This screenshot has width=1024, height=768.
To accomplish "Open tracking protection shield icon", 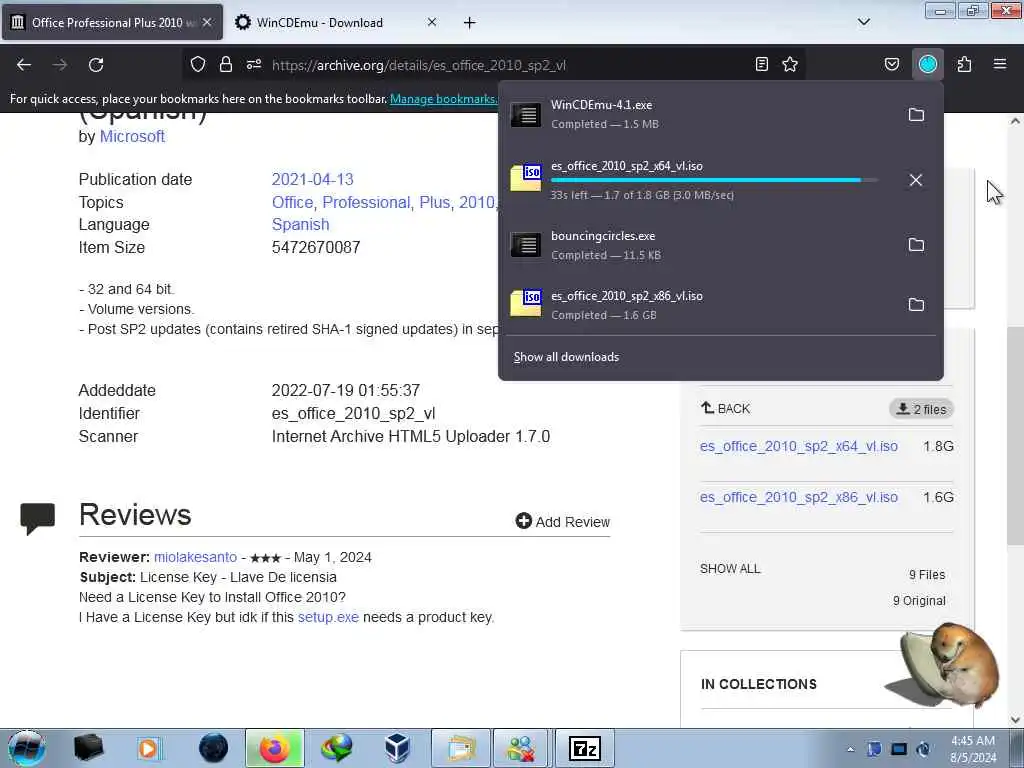I will 198,64.
